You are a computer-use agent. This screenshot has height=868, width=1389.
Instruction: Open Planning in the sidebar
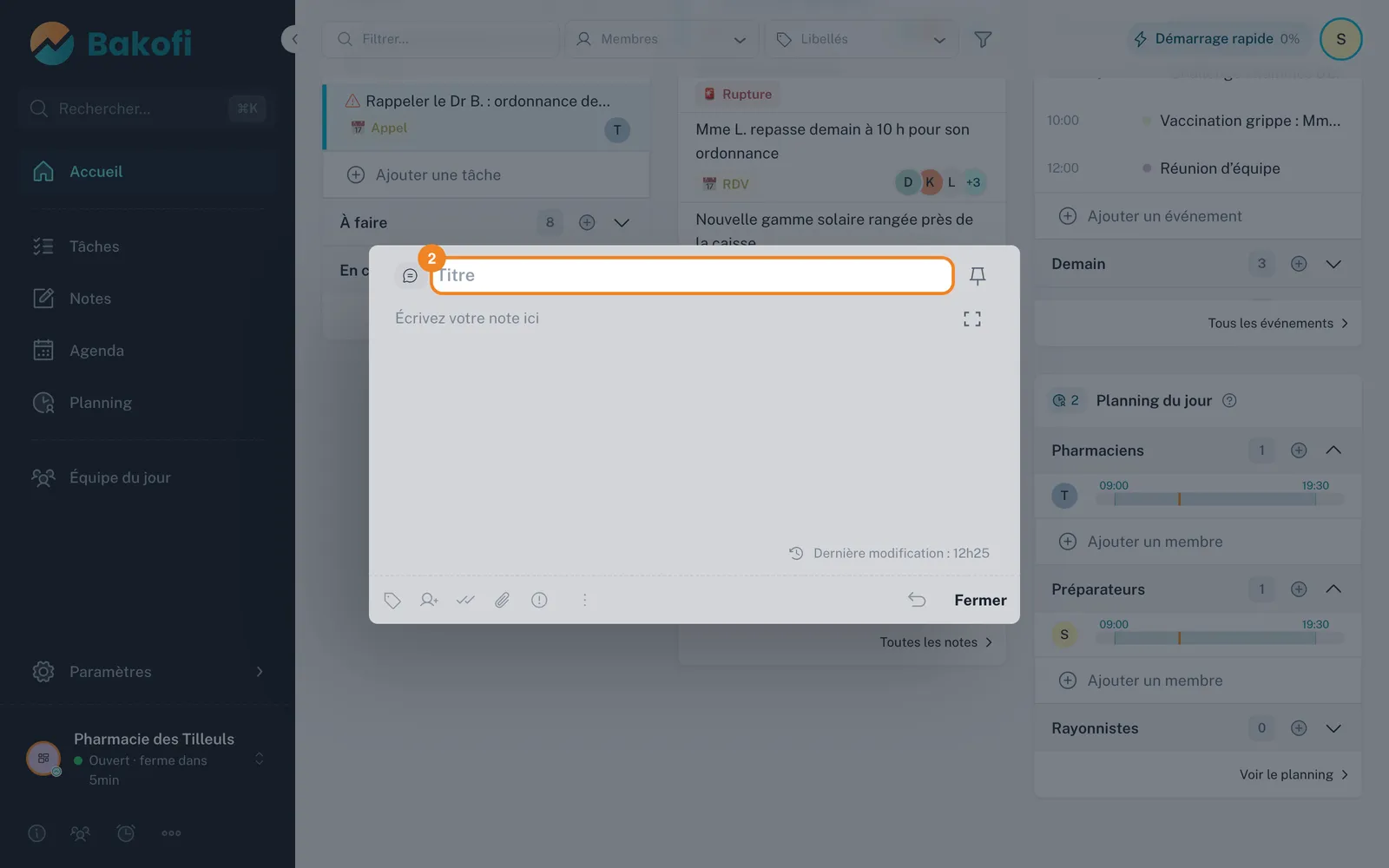click(148, 403)
